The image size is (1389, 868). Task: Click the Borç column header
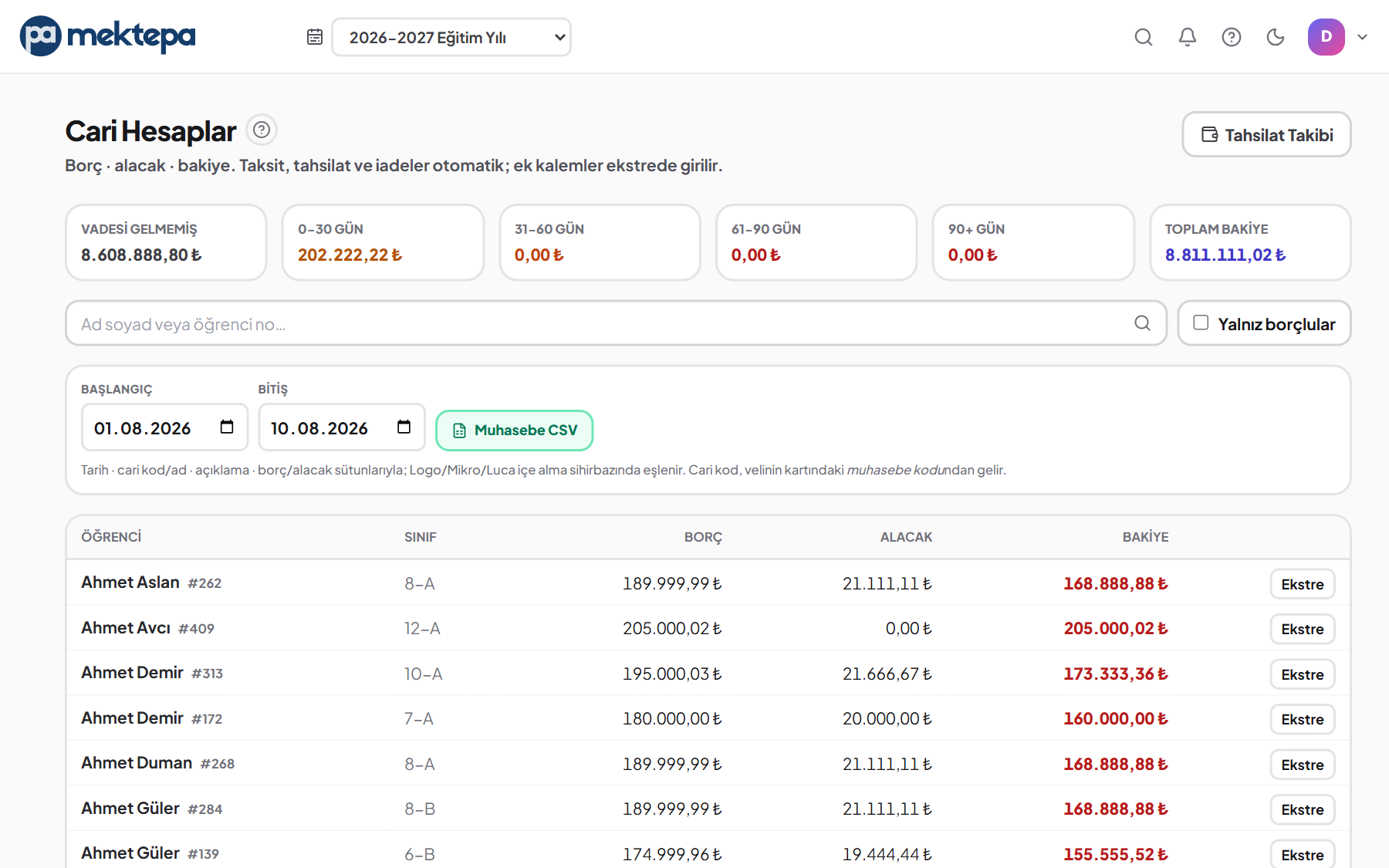click(703, 537)
